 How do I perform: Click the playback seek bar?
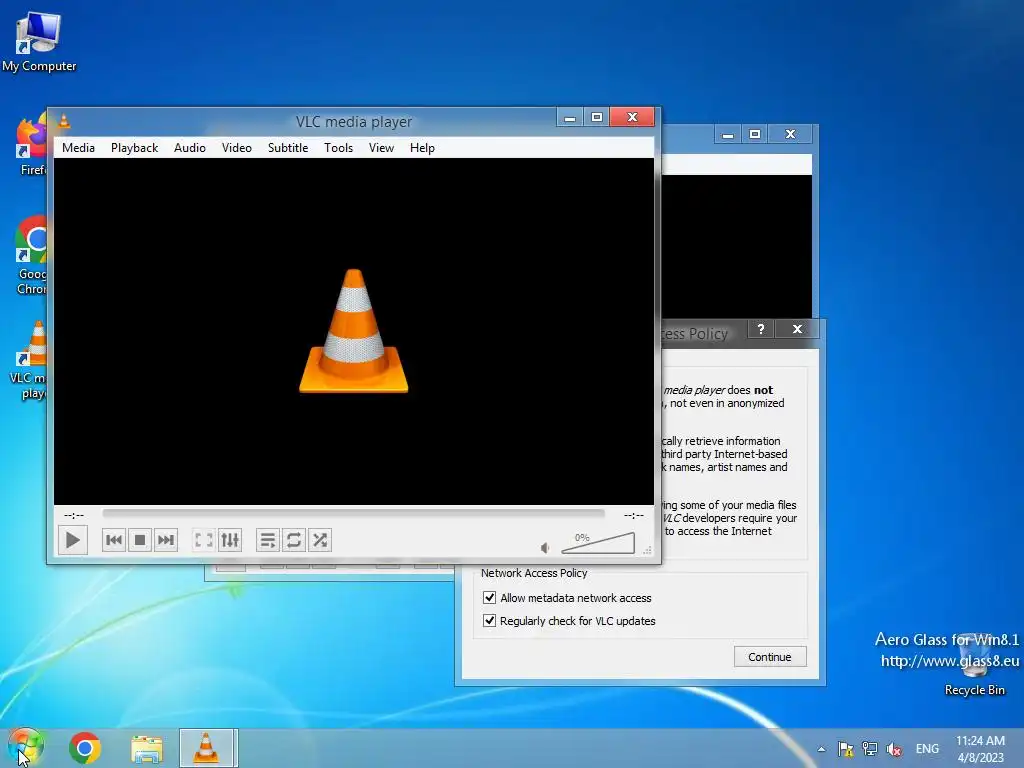coord(353,515)
